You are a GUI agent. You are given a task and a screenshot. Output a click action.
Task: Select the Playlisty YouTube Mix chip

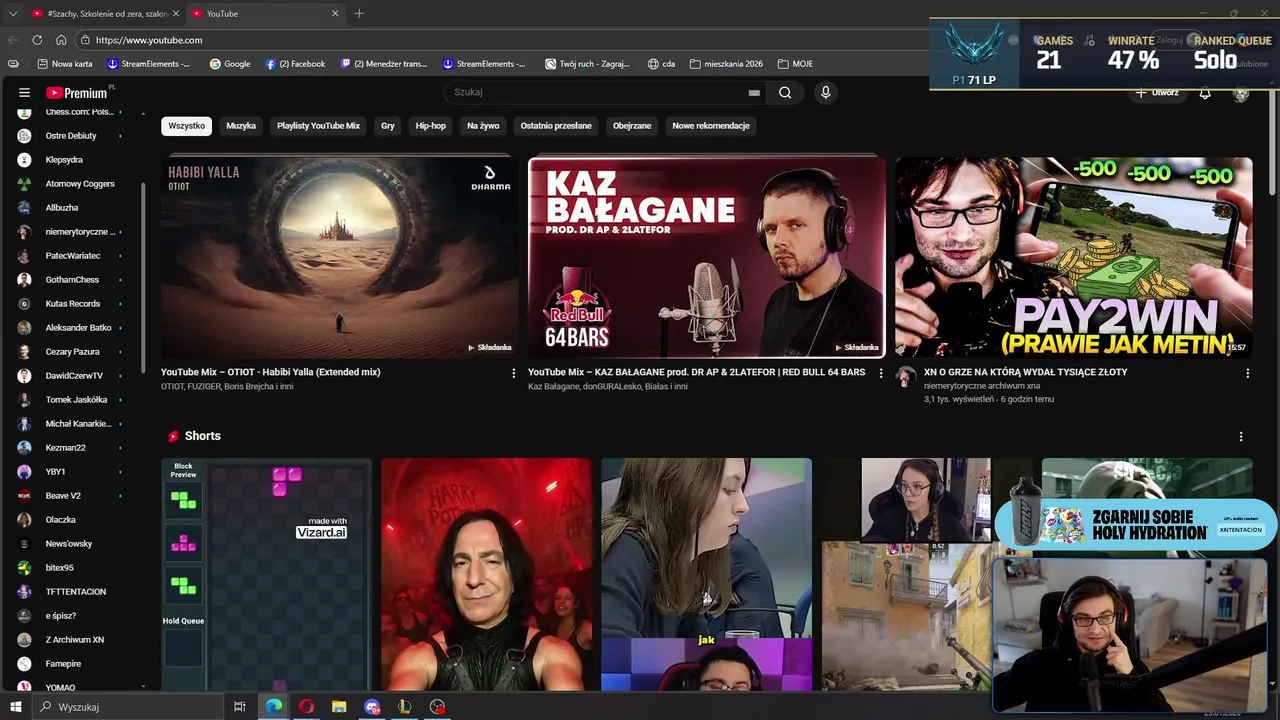318,126
